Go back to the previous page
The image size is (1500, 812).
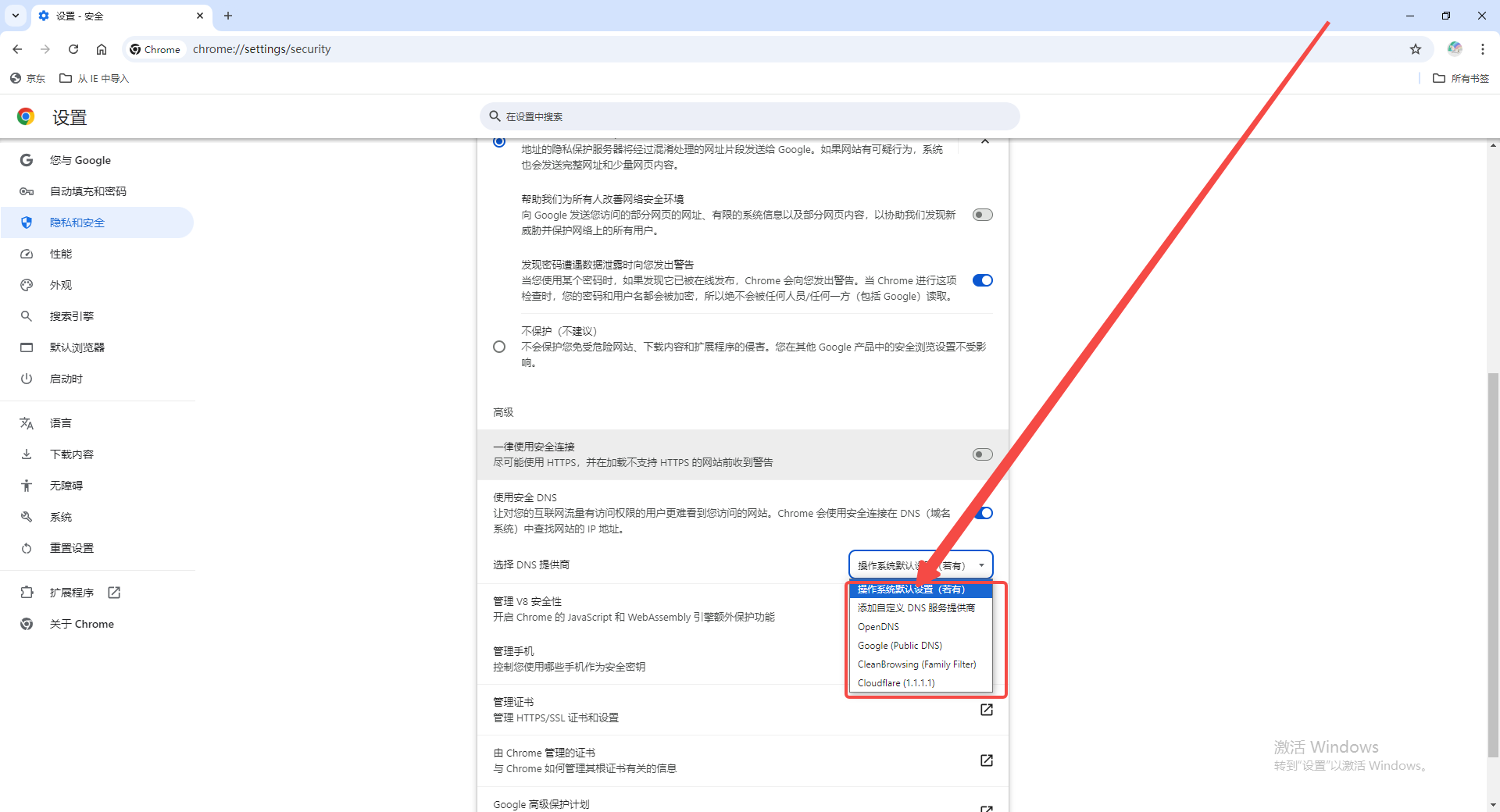(17, 49)
